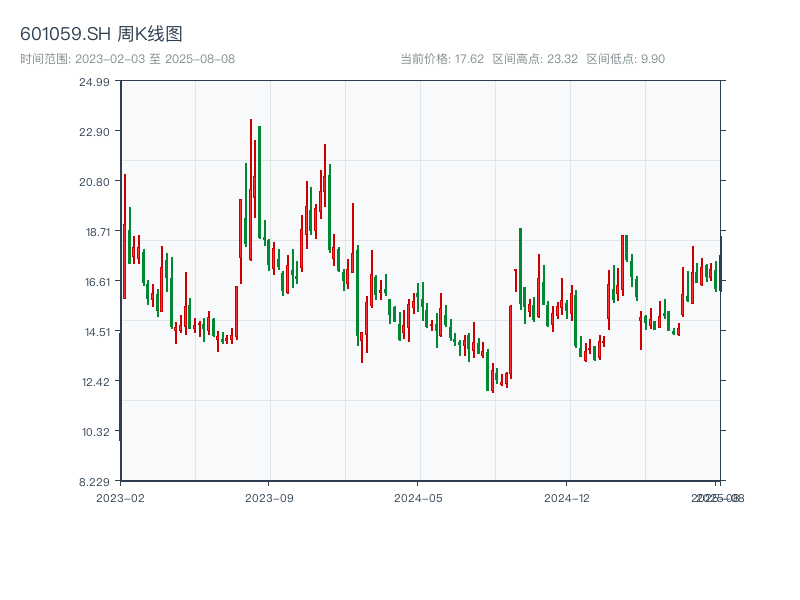Screen dimensions: 800x600
Task: Click the 2024-12 x-axis date label
Action: point(568,497)
